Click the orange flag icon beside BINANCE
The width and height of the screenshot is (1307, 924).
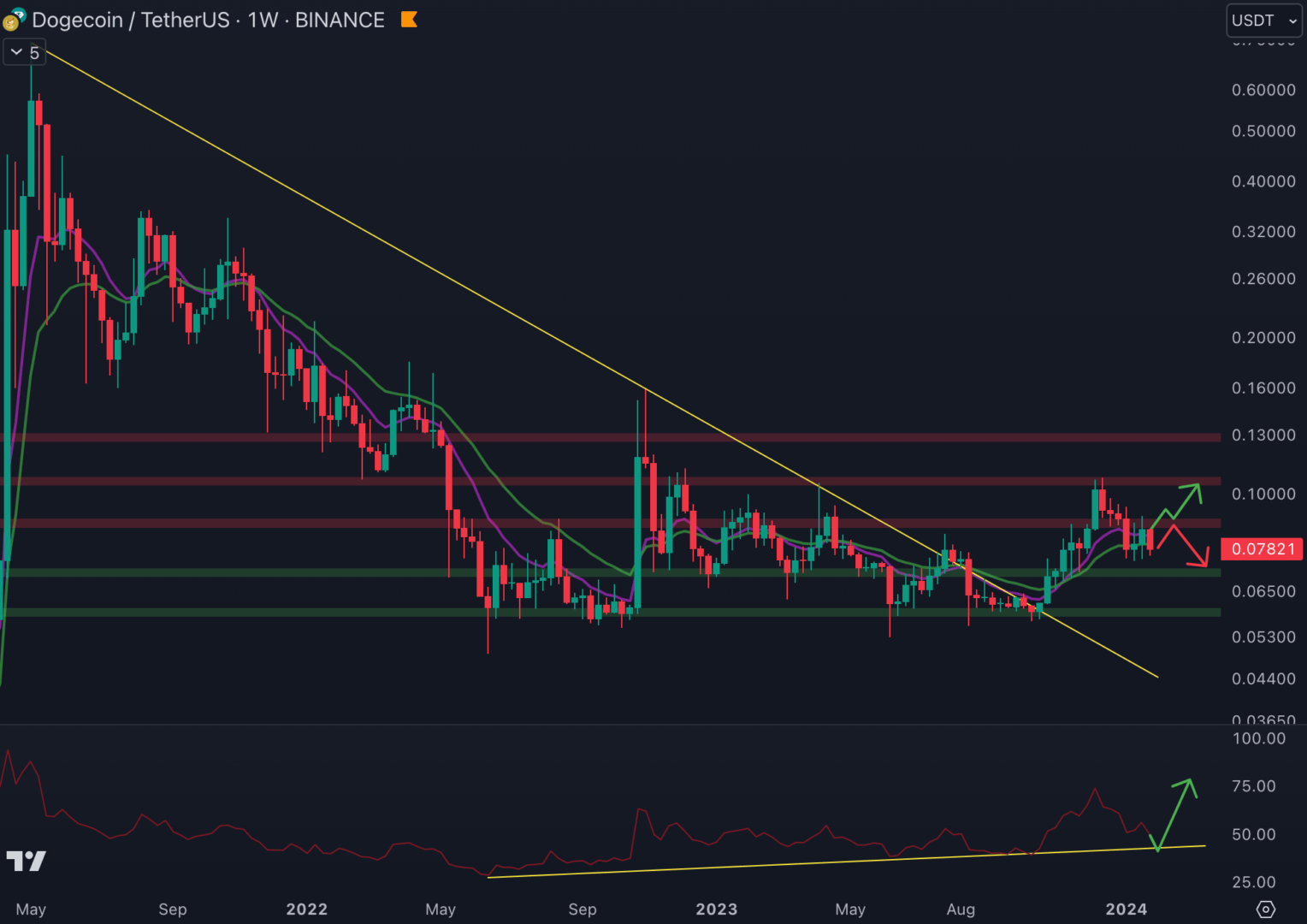tap(409, 20)
